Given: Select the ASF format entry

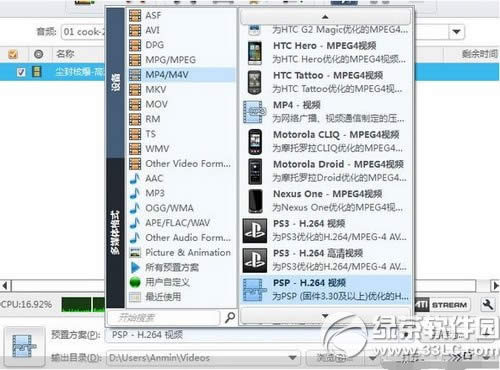Looking at the screenshot, I should tap(182, 15).
